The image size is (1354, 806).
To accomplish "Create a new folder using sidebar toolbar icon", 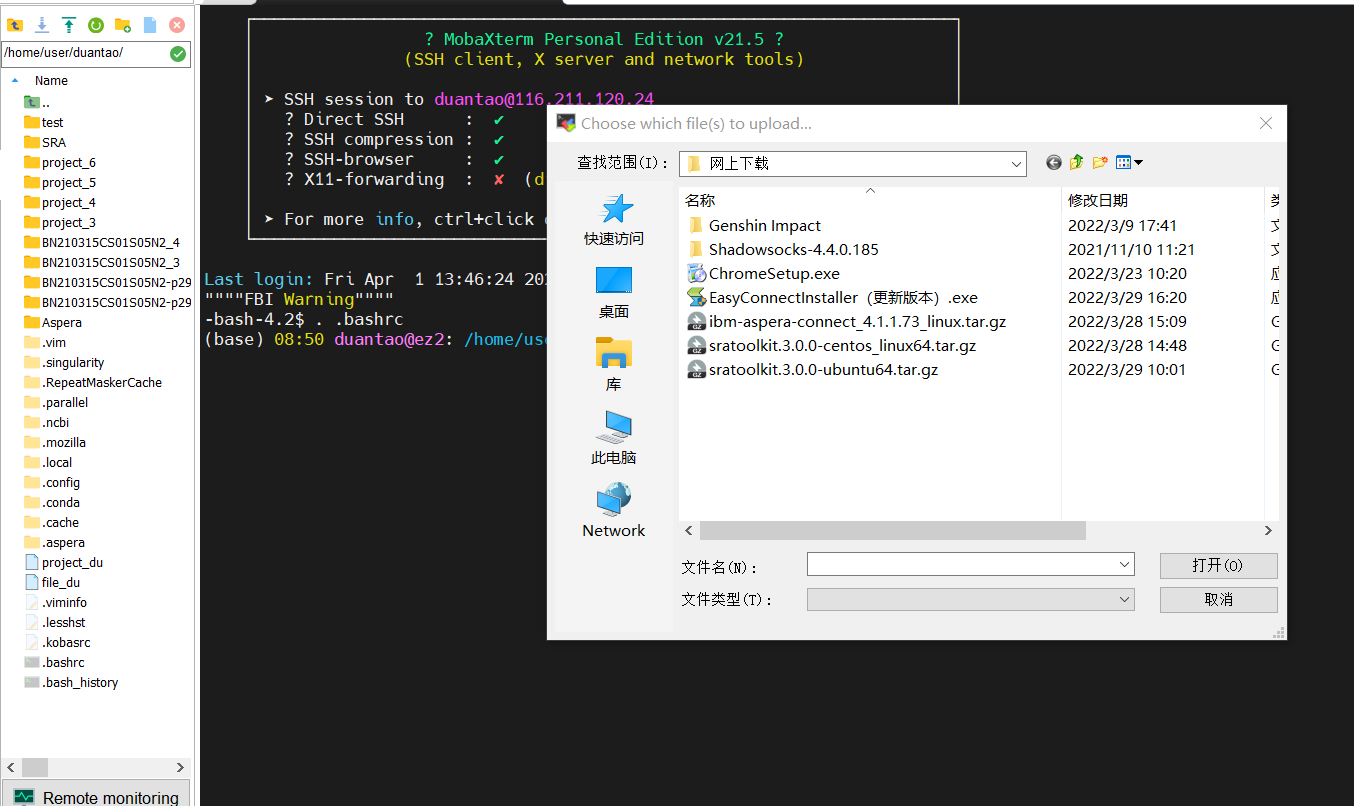I will [122, 25].
